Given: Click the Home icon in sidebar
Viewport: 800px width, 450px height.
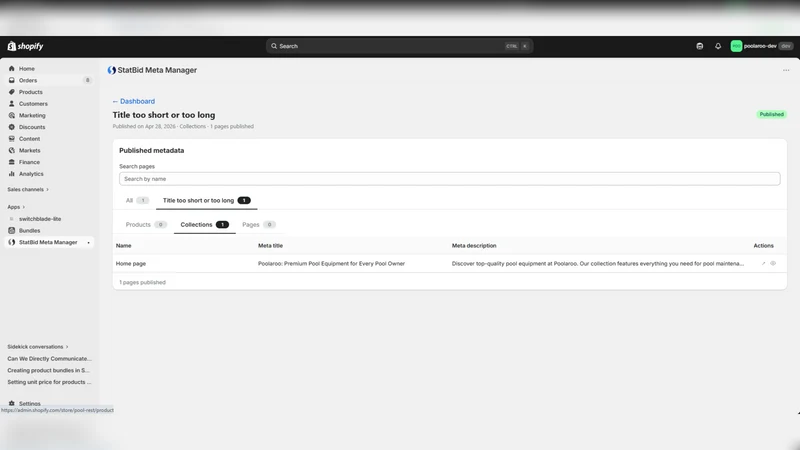Looking at the screenshot, I should click(x=12, y=68).
